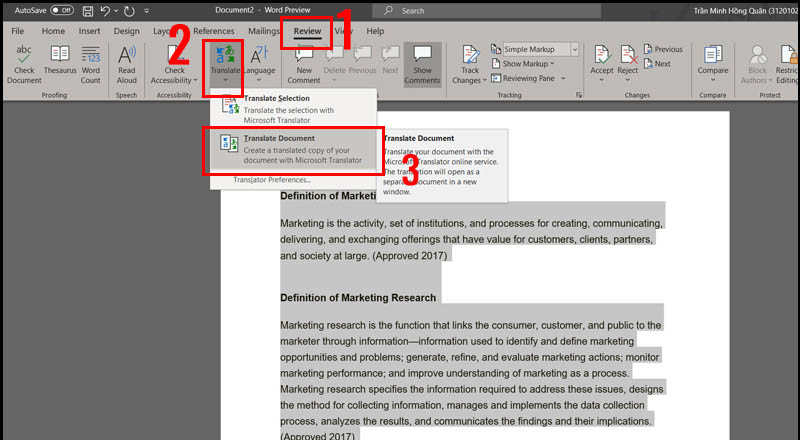Go to Previous change
Image resolution: width=800 pixels, height=440 pixels.
click(662, 49)
